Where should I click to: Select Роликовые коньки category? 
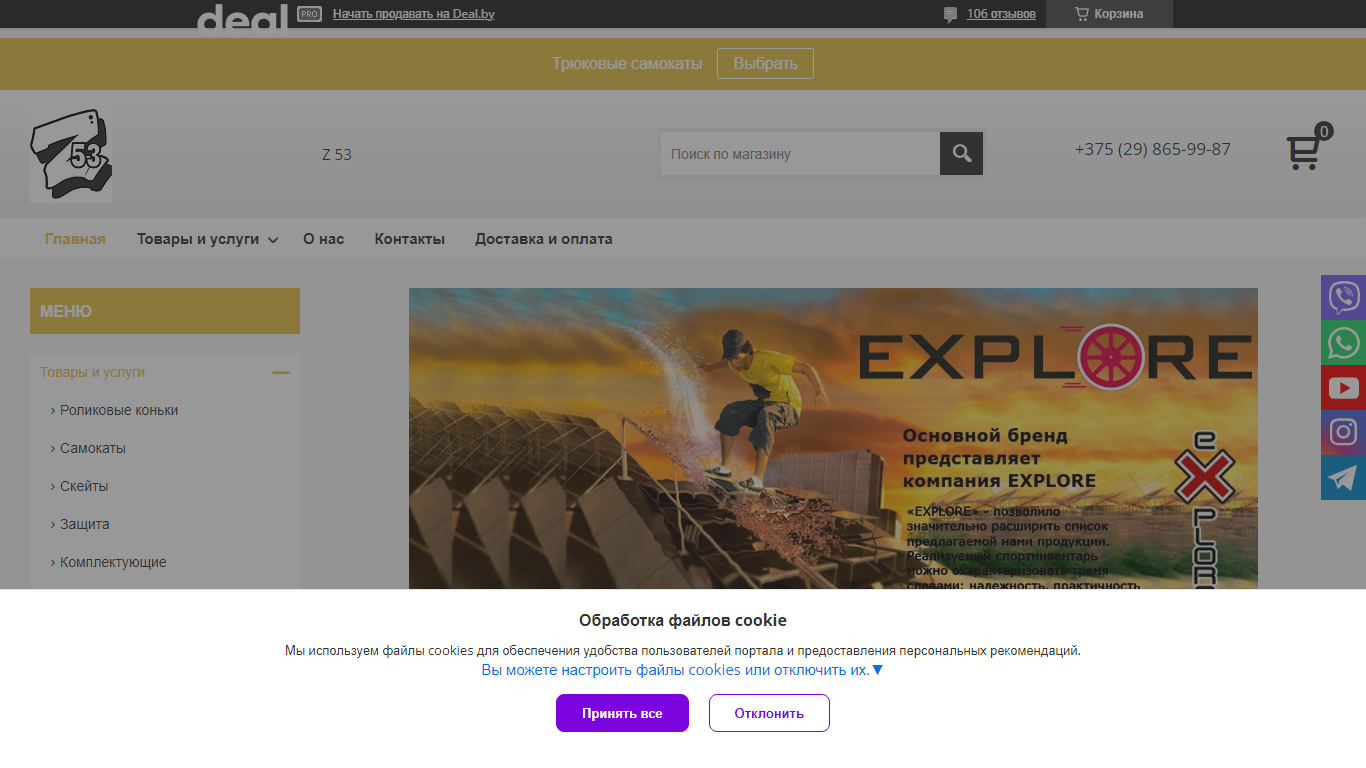click(119, 410)
